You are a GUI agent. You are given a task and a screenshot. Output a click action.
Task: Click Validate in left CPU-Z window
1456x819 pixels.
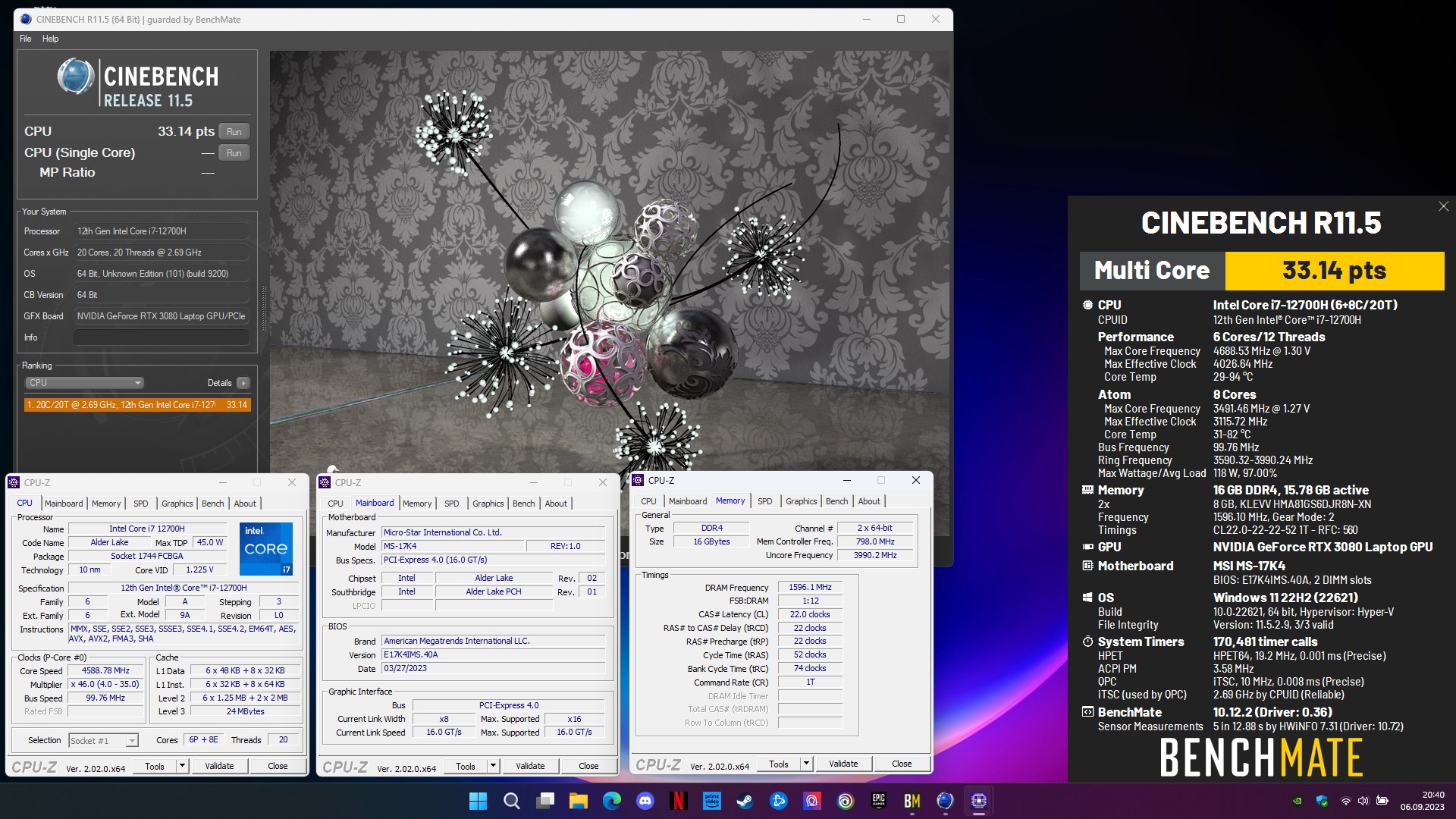[219, 766]
